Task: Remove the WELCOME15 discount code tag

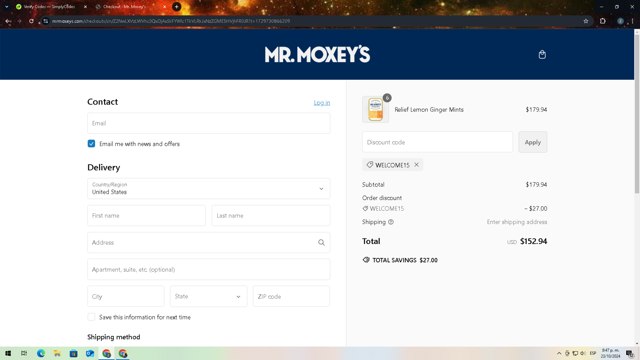Action: (416, 164)
